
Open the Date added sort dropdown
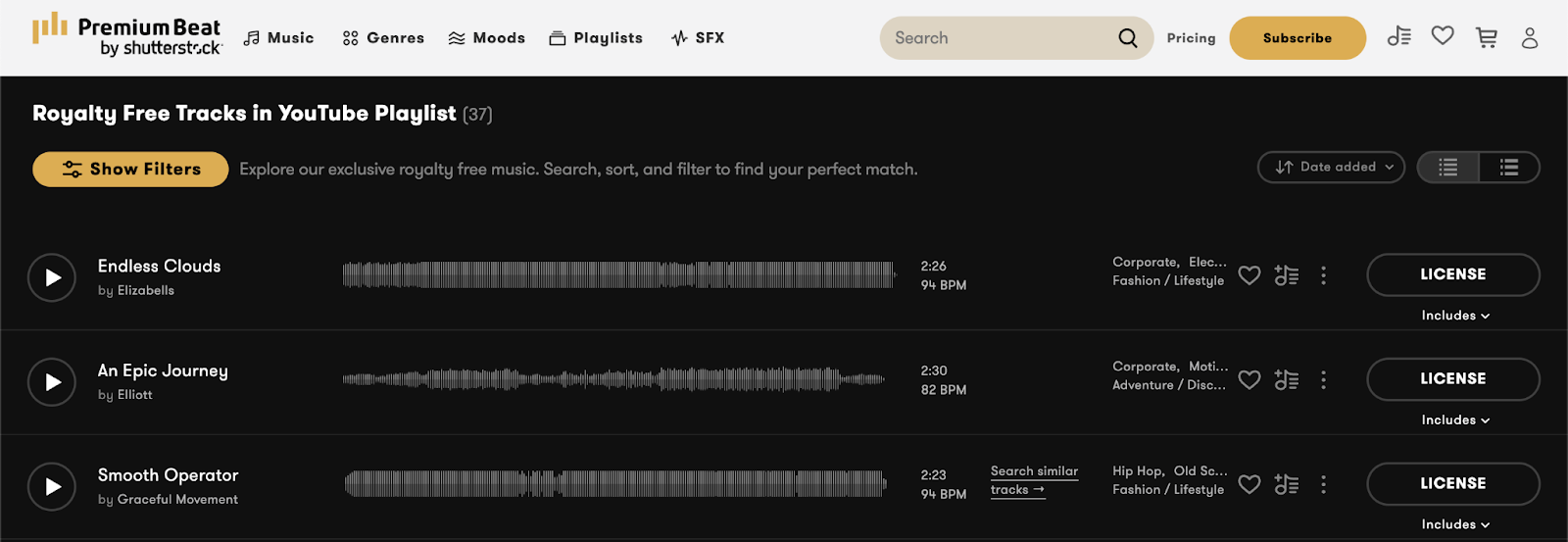coord(1332,168)
